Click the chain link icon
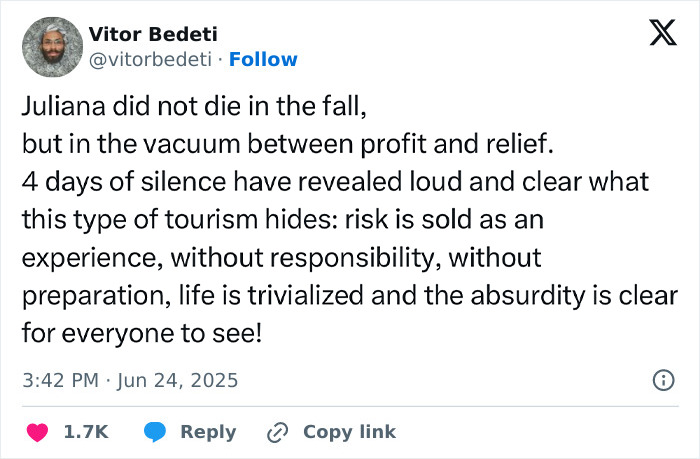The height and width of the screenshot is (459, 700). tap(277, 432)
